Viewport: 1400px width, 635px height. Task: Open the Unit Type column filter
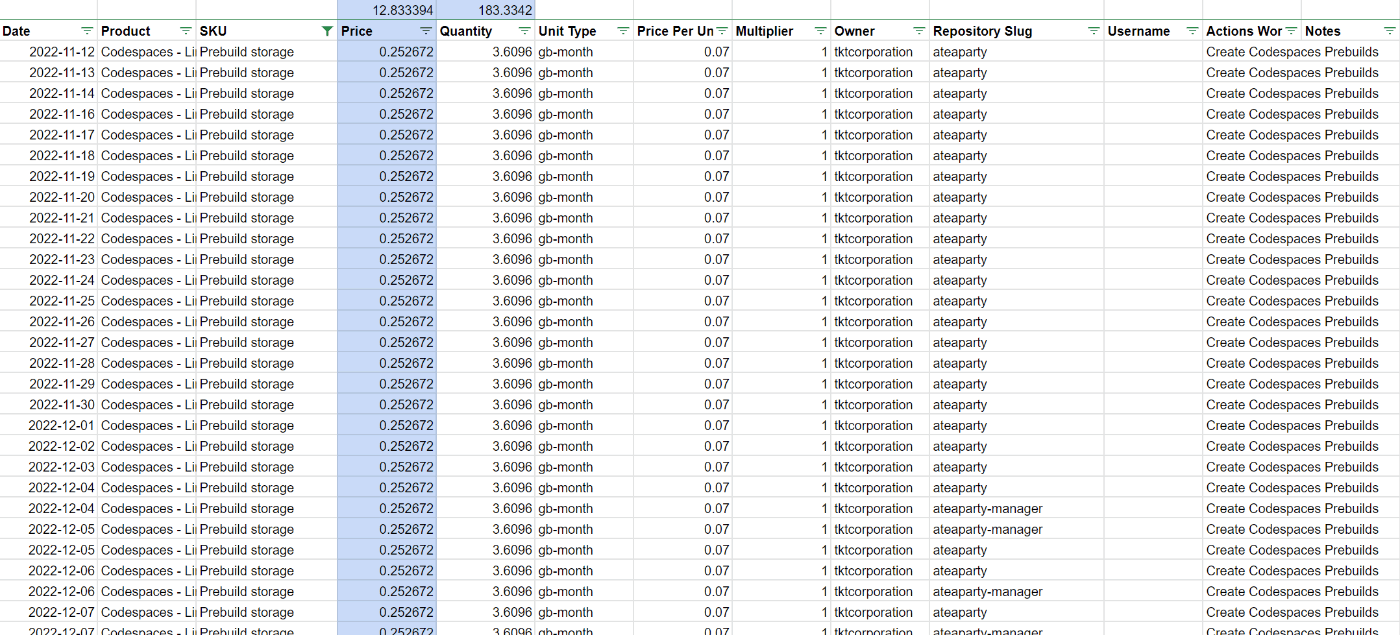[623, 31]
